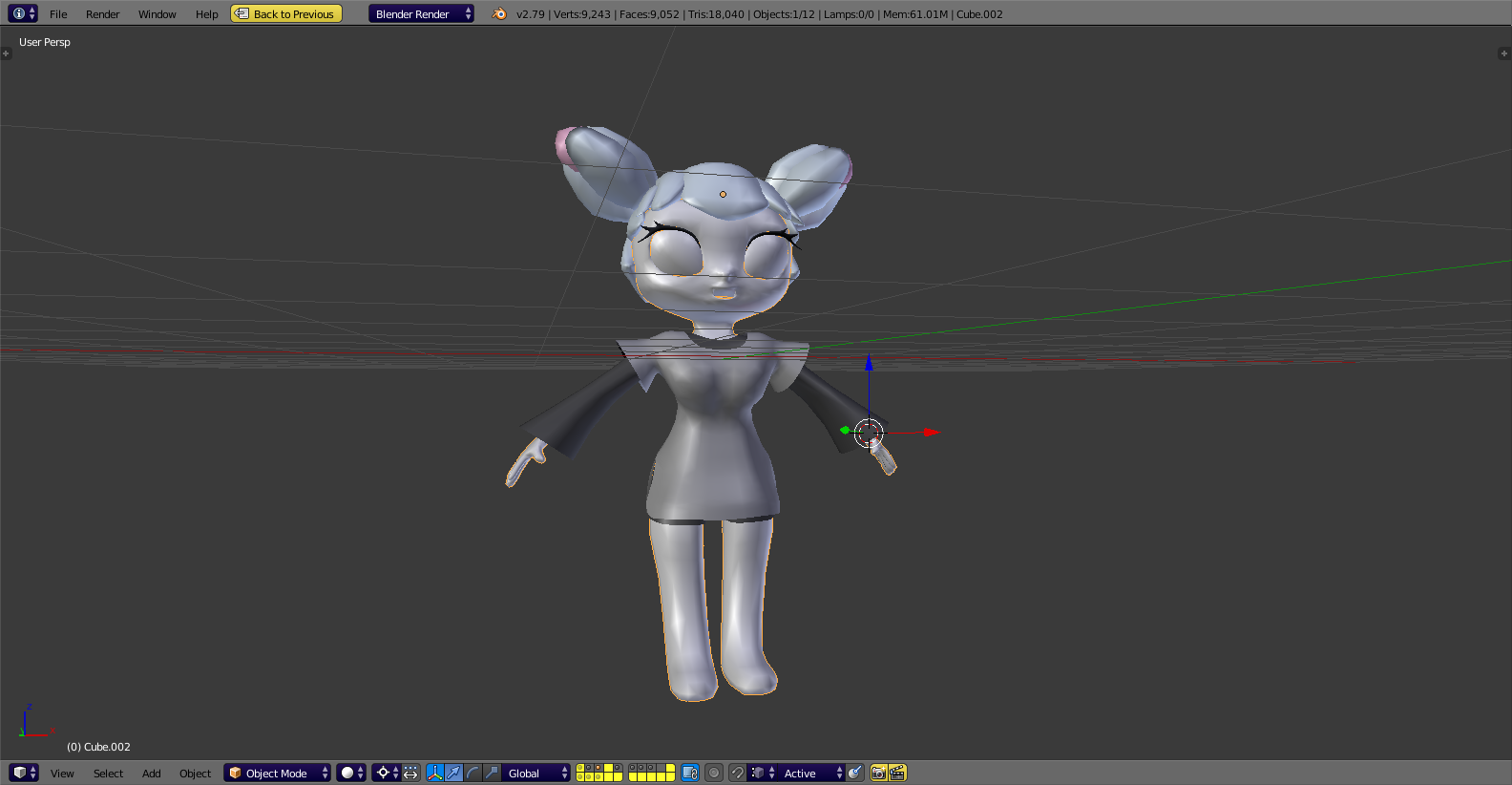
Task: Toggle proportional editing circle button
Action: [x=714, y=773]
